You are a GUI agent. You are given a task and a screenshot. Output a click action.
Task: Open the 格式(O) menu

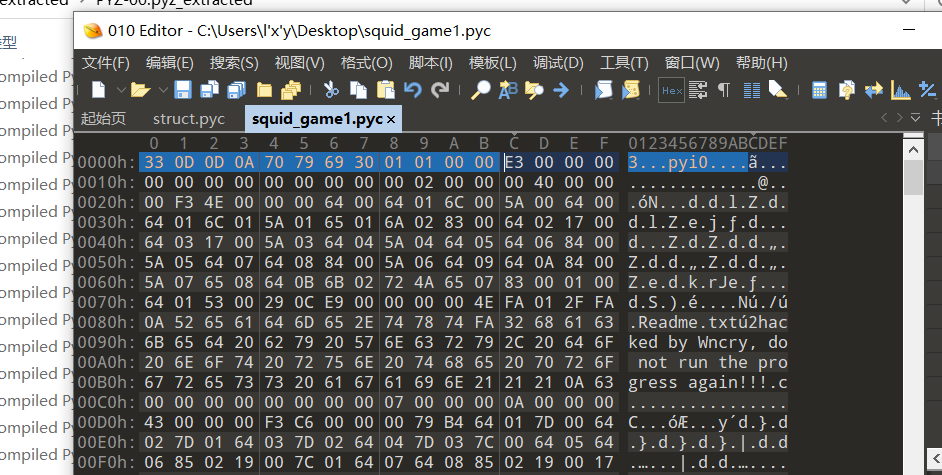click(366, 63)
